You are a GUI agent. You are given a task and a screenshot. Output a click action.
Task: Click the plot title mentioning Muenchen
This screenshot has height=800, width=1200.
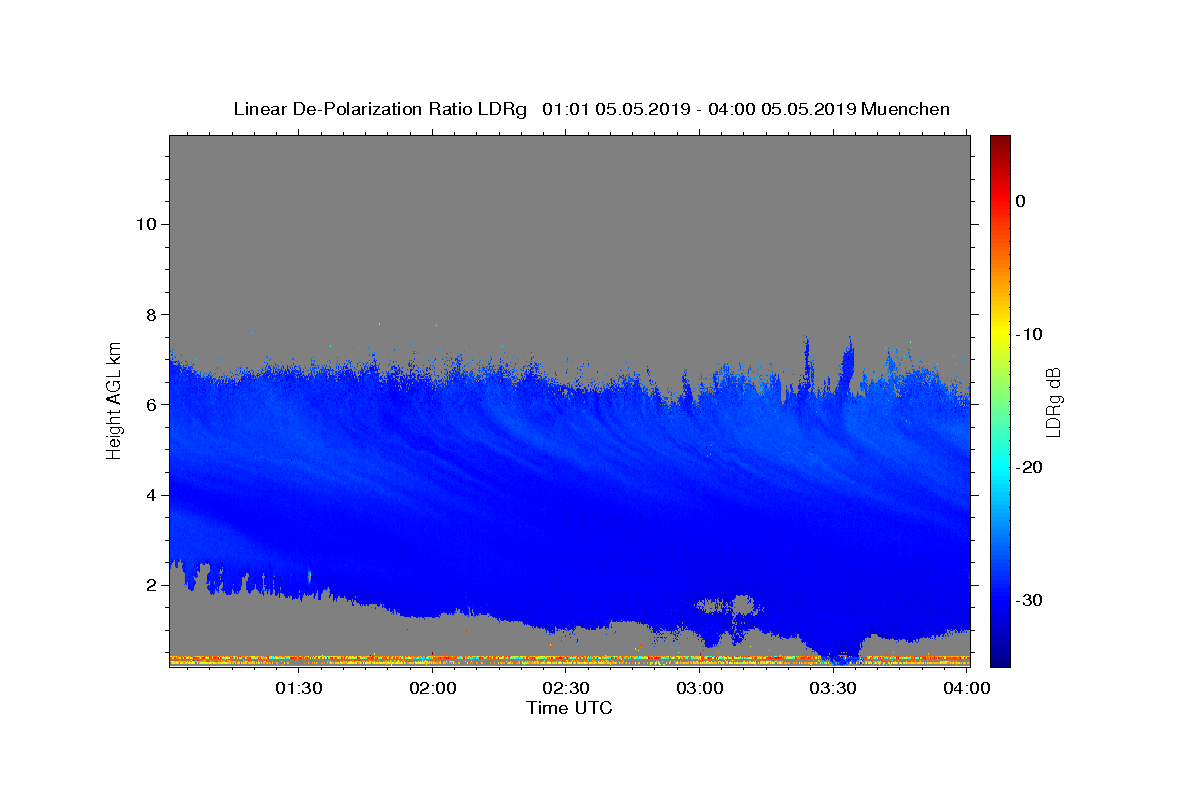591,109
